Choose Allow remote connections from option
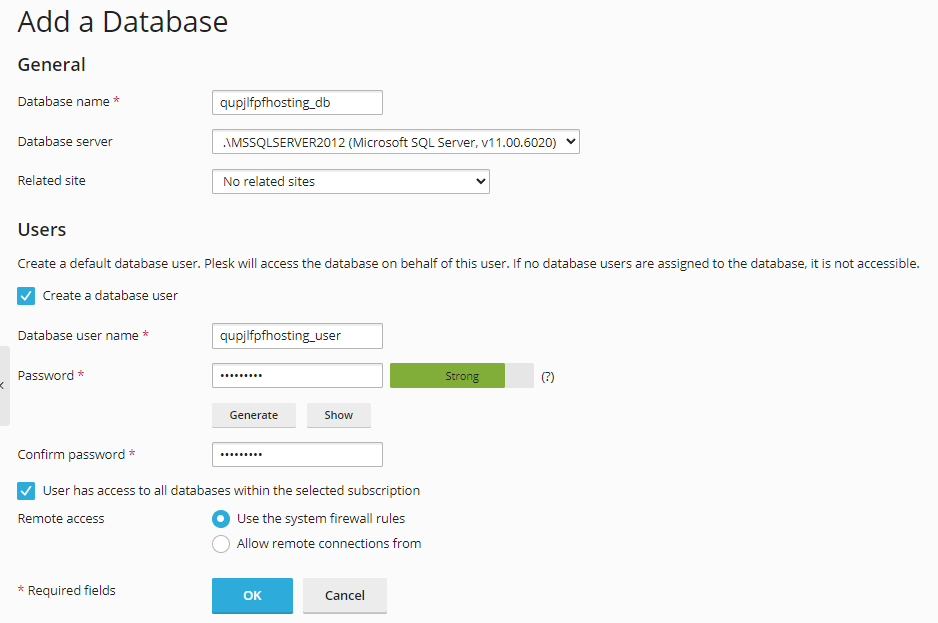 (x=221, y=544)
